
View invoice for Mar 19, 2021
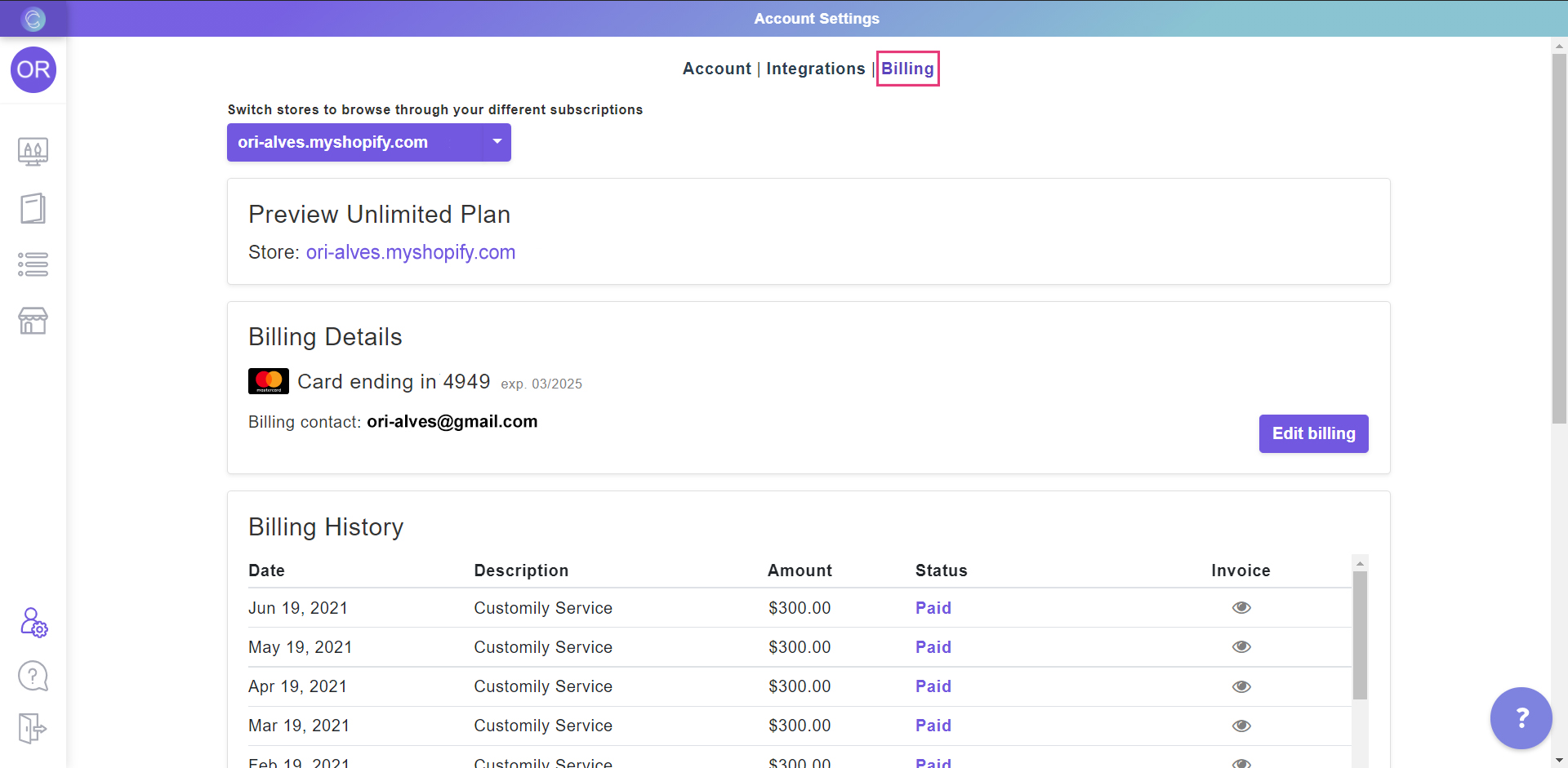coord(1241,726)
